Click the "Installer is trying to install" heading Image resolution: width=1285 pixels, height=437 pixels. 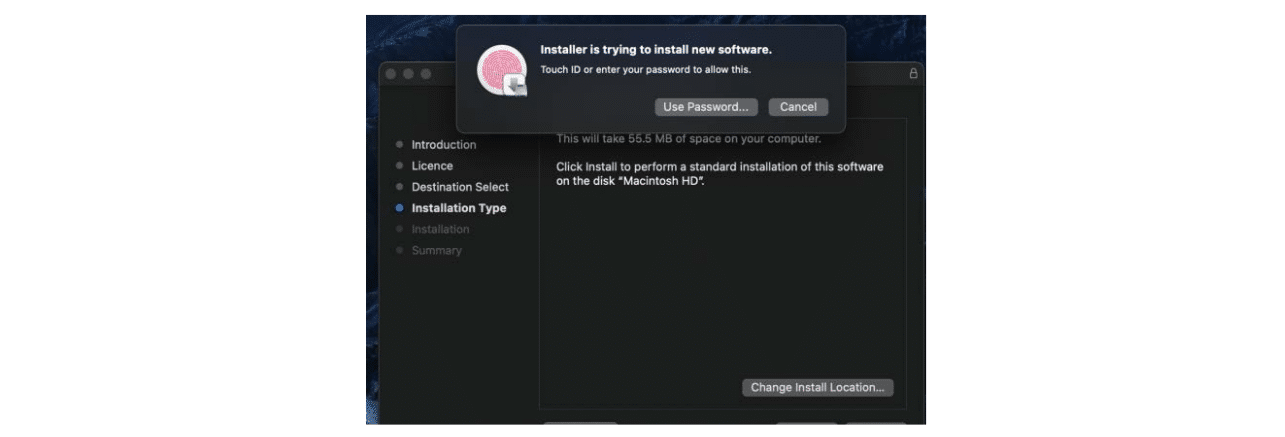[x=656, y=49]
